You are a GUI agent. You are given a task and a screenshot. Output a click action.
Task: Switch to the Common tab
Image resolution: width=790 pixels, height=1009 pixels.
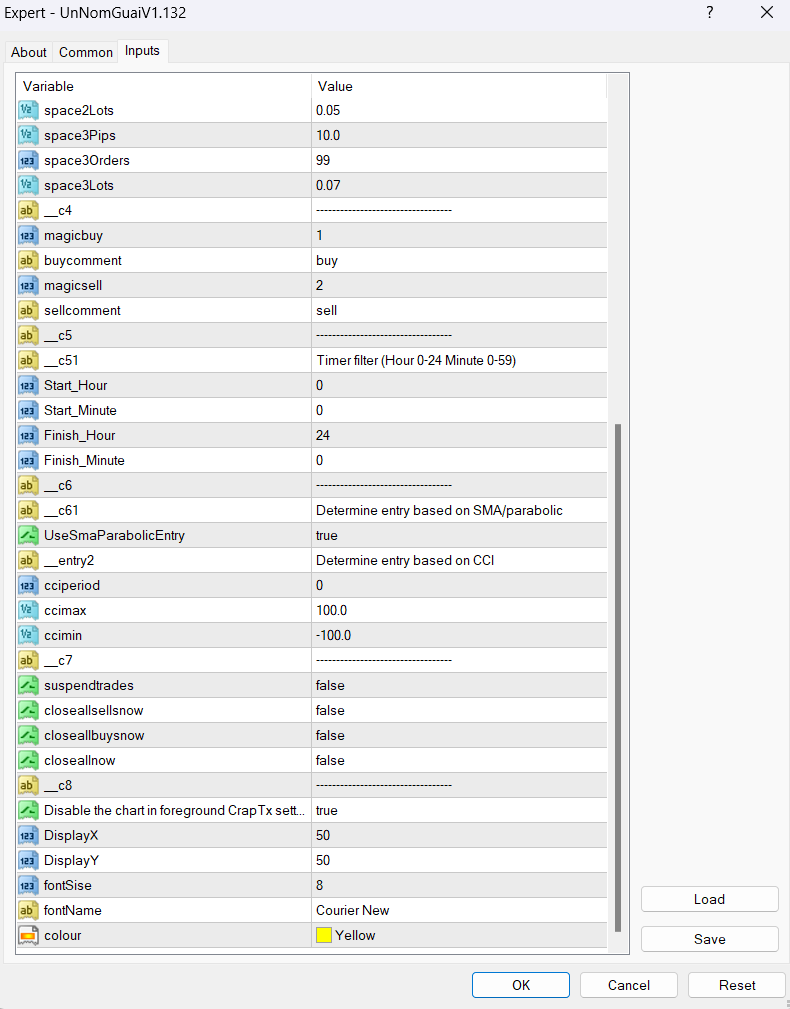coord(86,52)
